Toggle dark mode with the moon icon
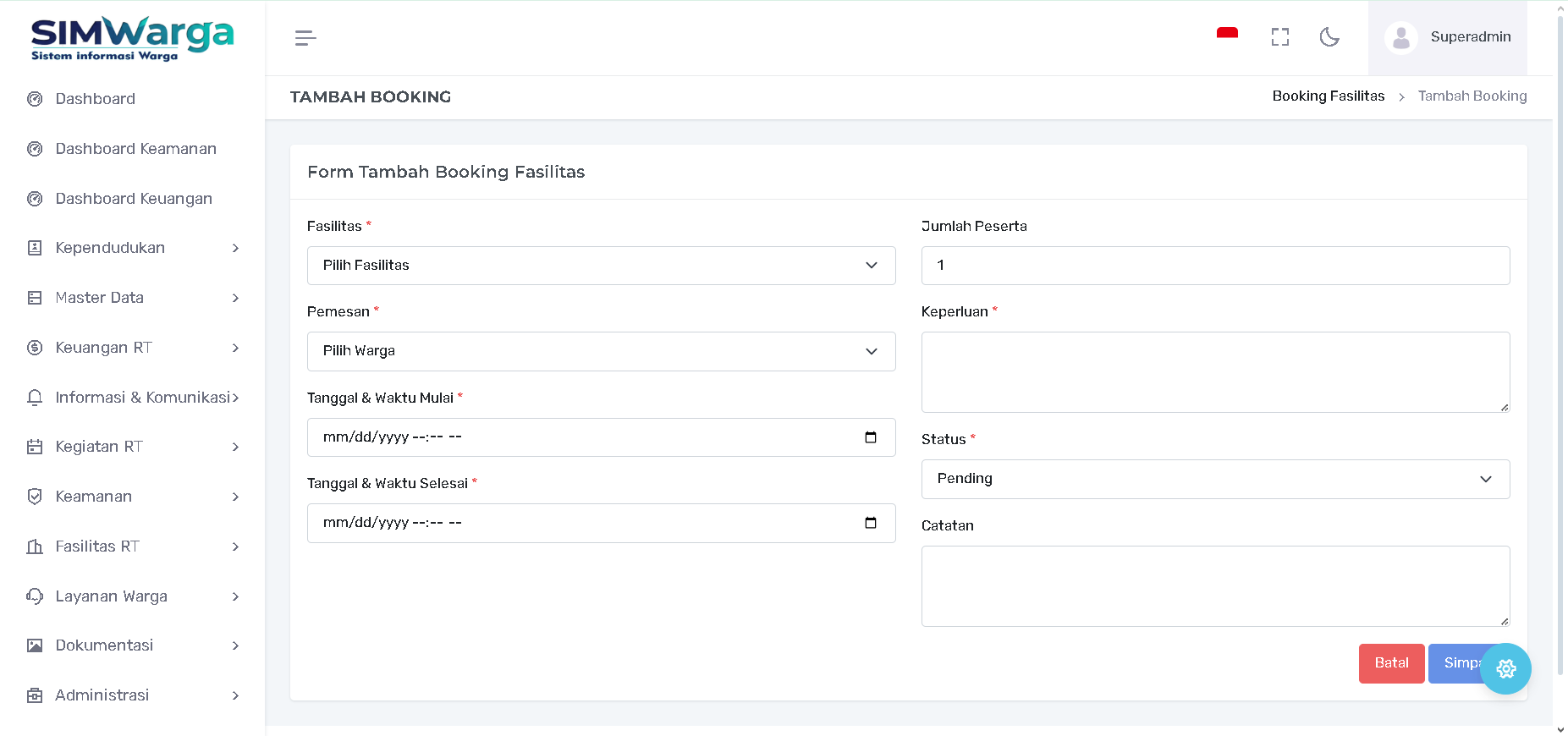 coord(1329,37)
